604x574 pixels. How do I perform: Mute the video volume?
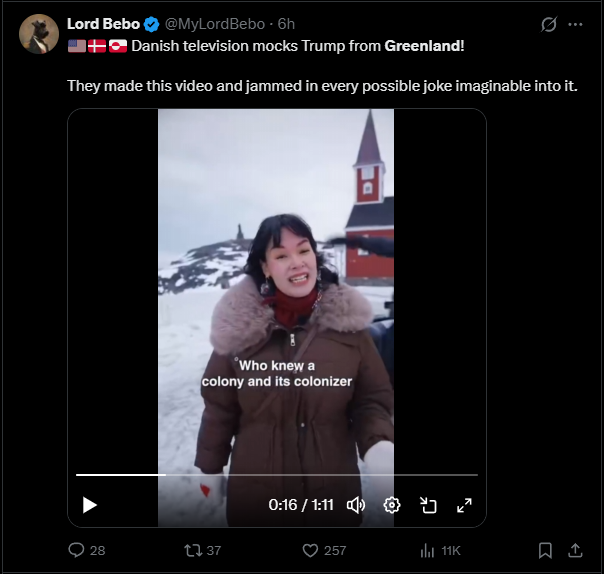[355, 505]
